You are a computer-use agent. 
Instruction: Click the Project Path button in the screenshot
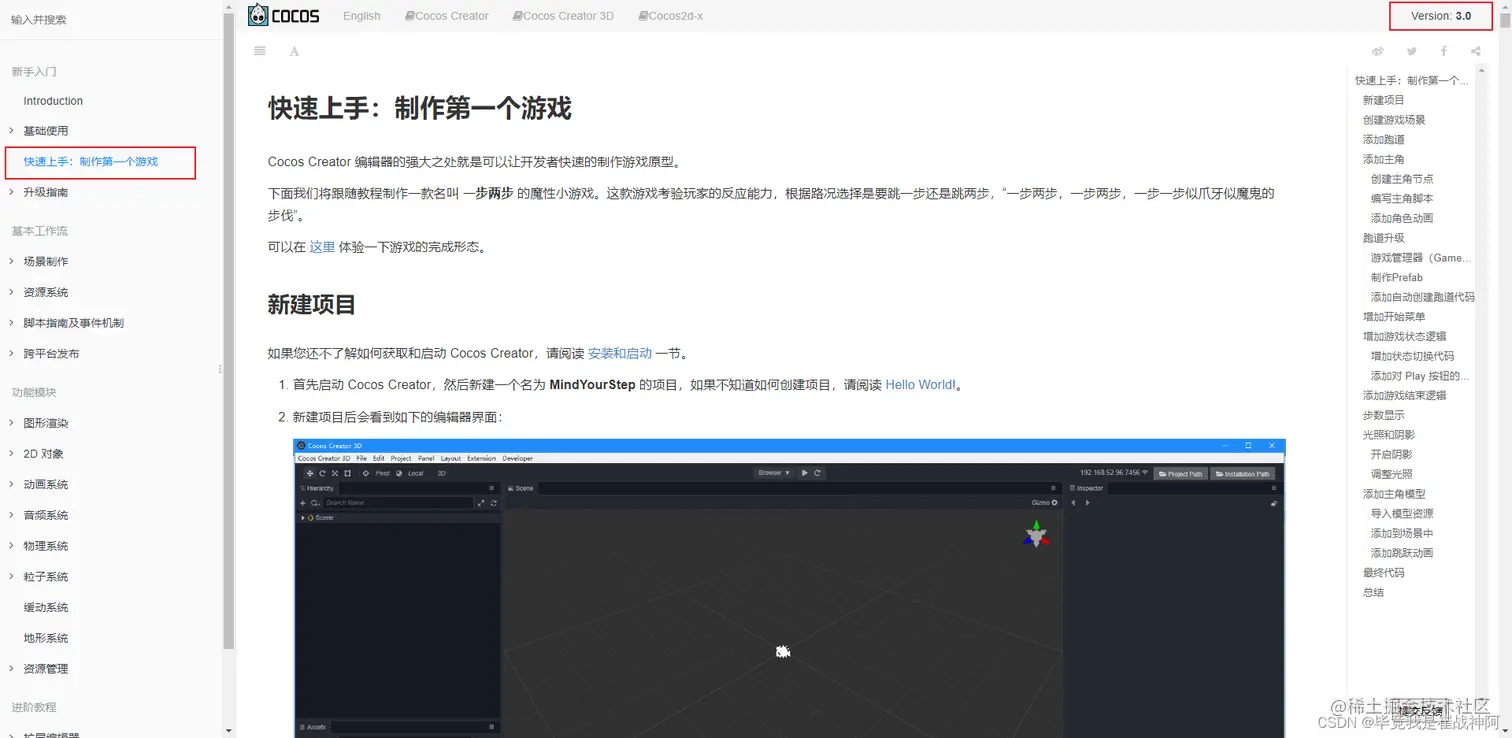coord(1181,473)
